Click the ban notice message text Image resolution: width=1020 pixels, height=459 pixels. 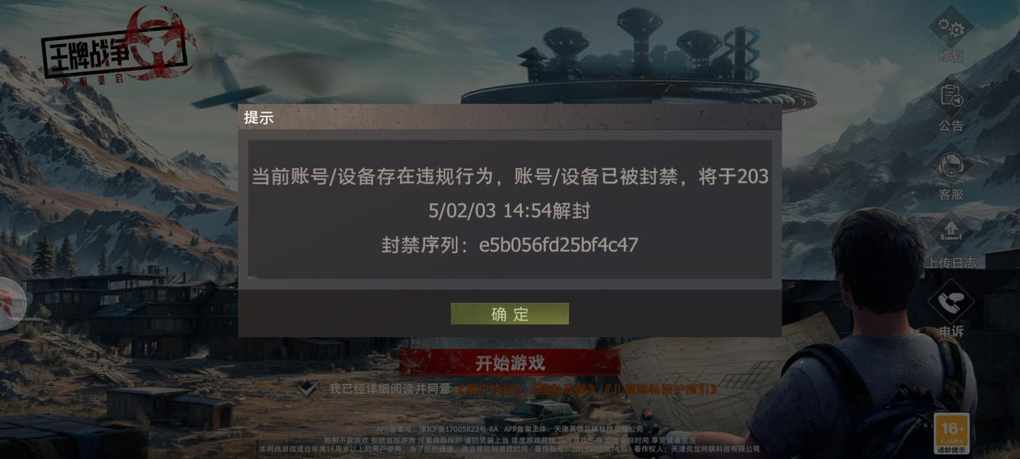[510, 193]
